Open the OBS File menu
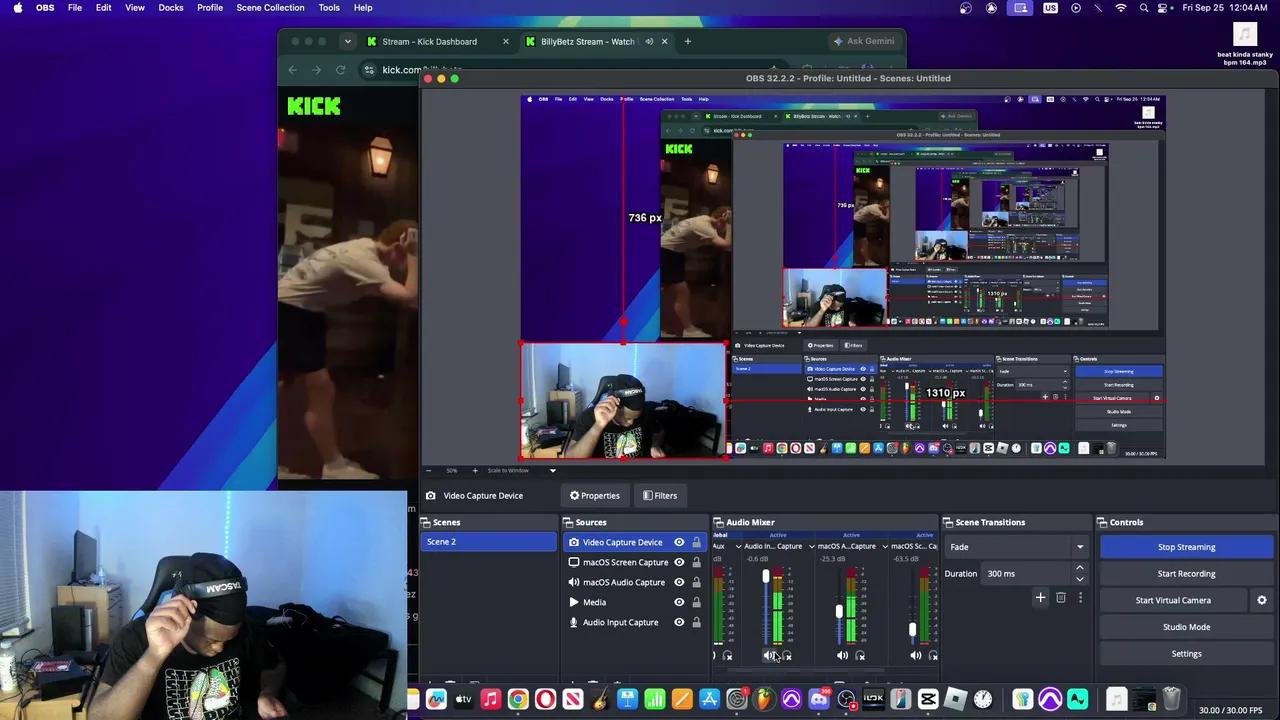Screen dimensions: 1280x720 [x=75, y=8]
